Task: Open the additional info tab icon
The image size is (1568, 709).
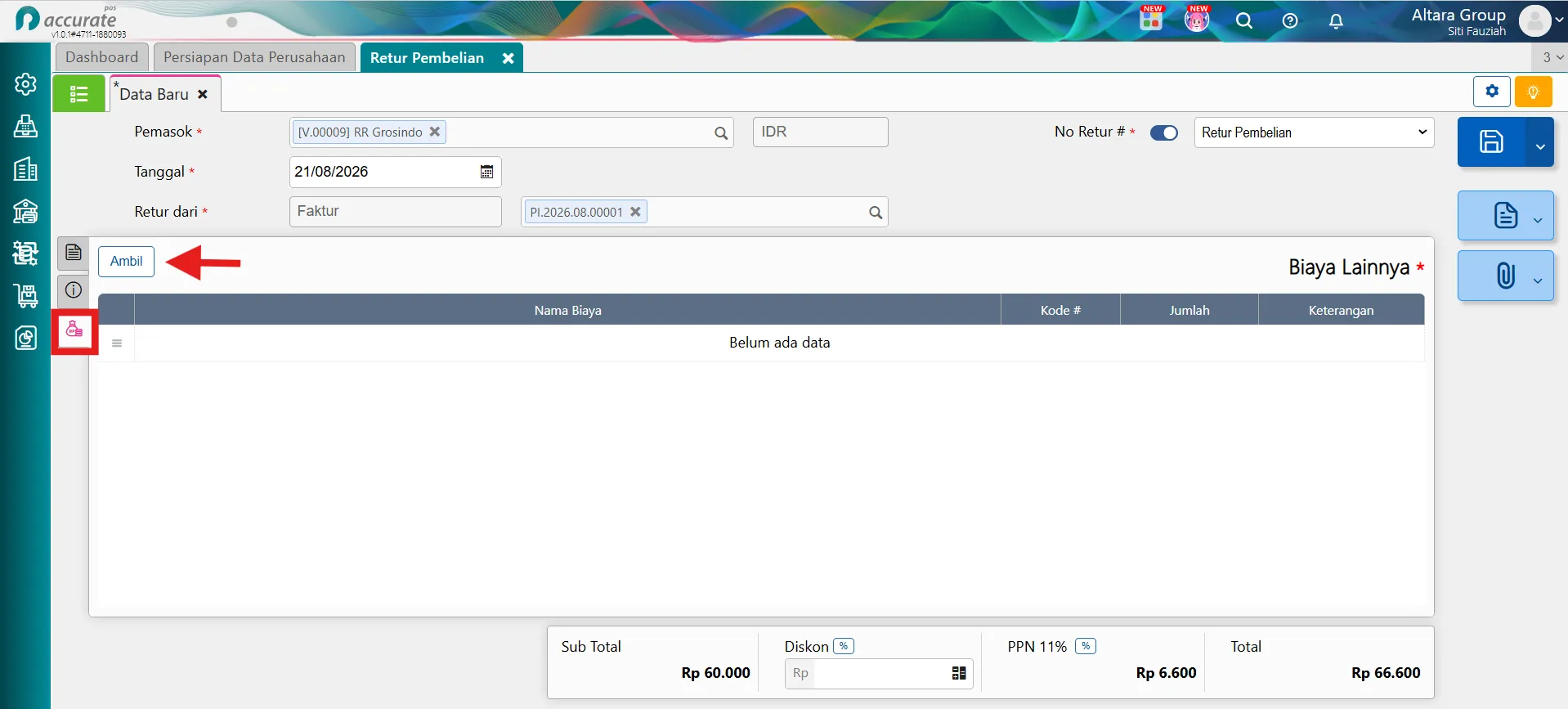Action: tap(74, 289)
